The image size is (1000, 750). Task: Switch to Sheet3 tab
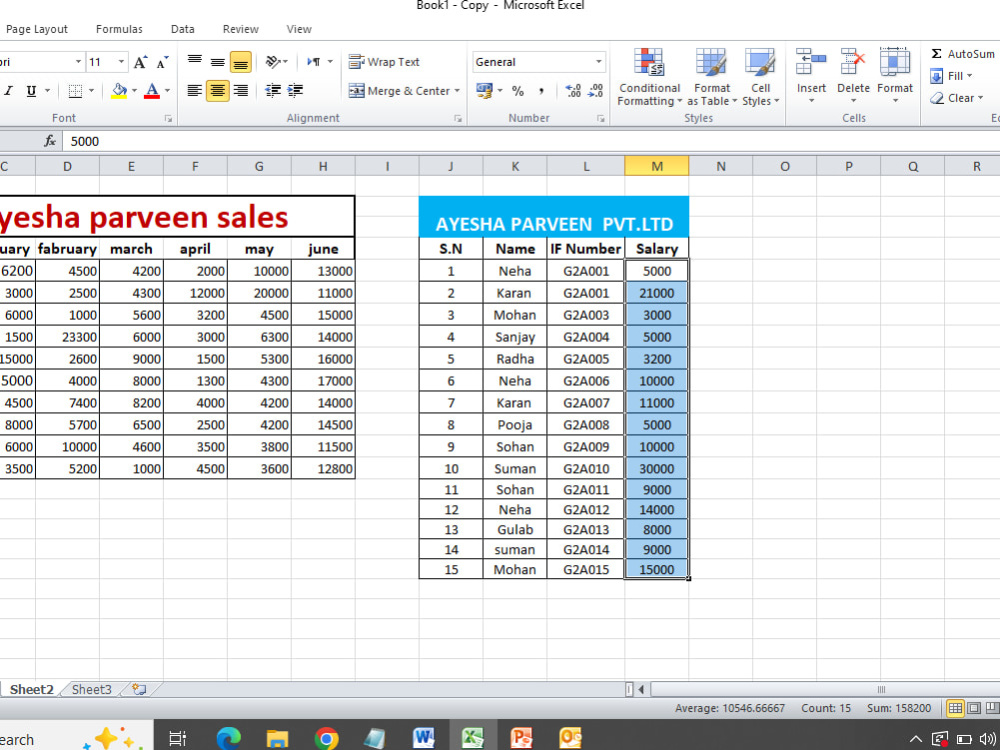[x=91, y=689]
